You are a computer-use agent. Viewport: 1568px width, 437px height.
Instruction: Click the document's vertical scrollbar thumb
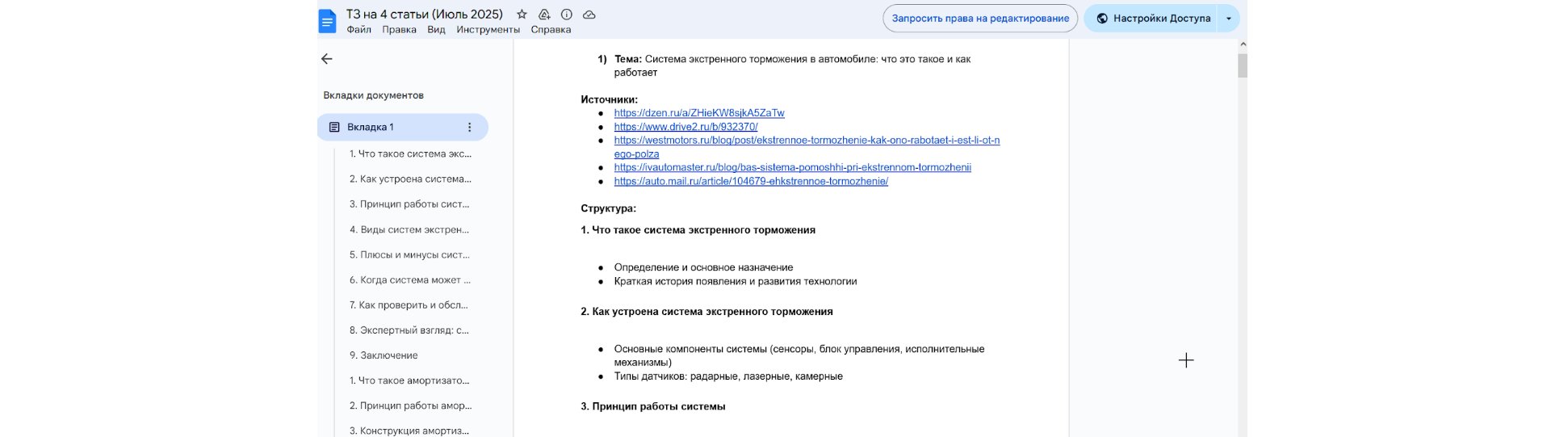pos(1243,65)
